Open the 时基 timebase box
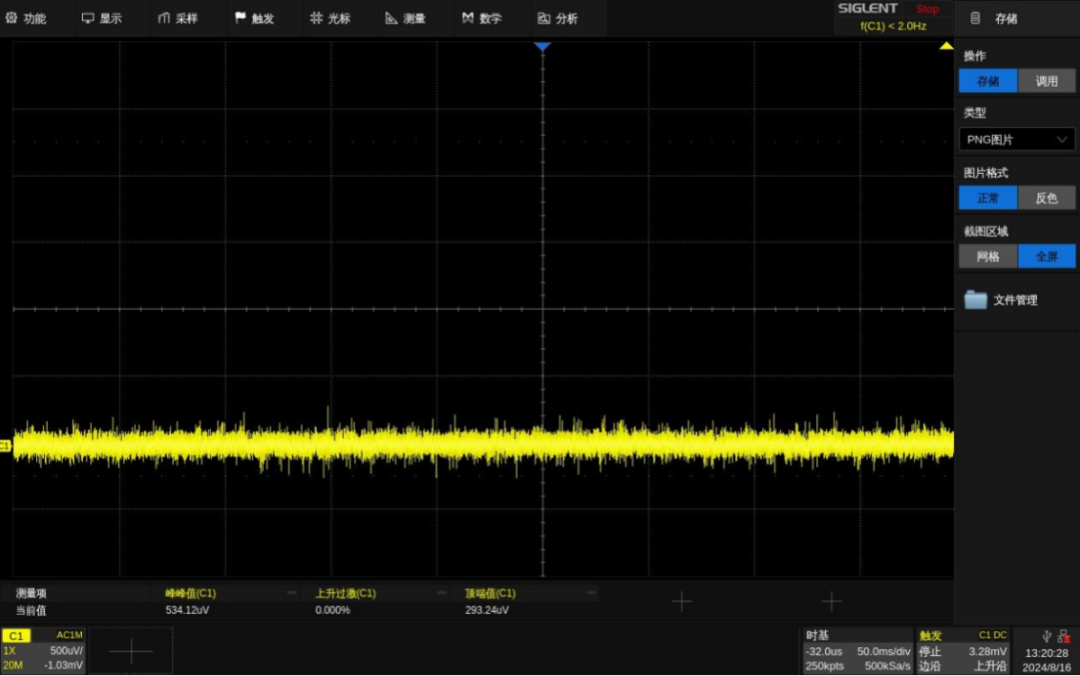This screenshot has height=676, width=1080. point(858,651)
